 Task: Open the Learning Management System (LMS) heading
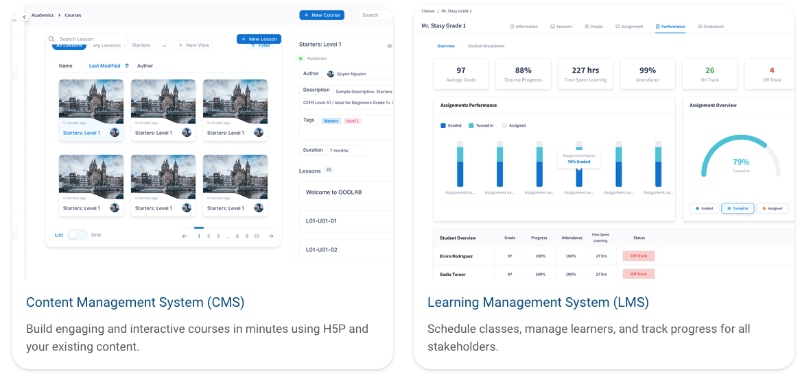(538, 303)
